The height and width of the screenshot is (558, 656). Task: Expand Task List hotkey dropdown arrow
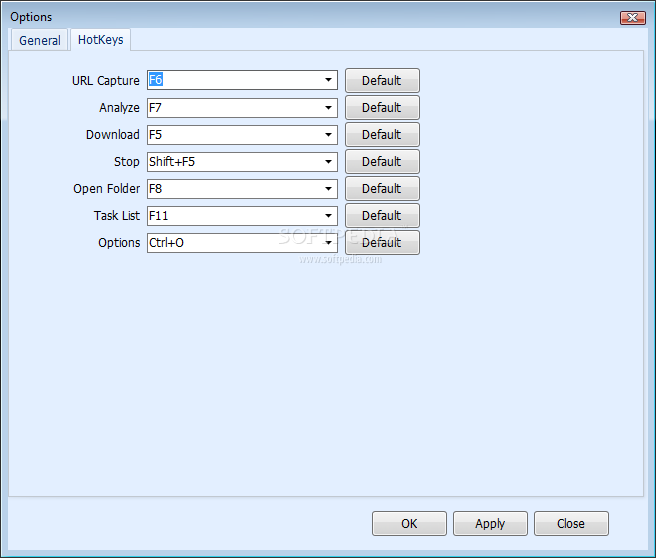tap(328, 216)
